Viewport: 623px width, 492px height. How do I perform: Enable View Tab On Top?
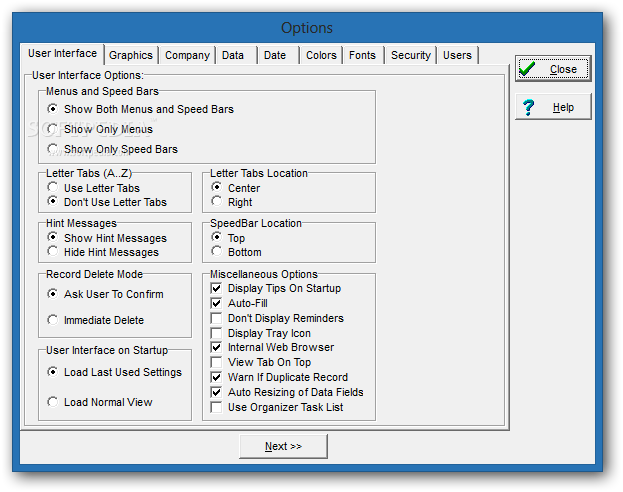[217, 362]
